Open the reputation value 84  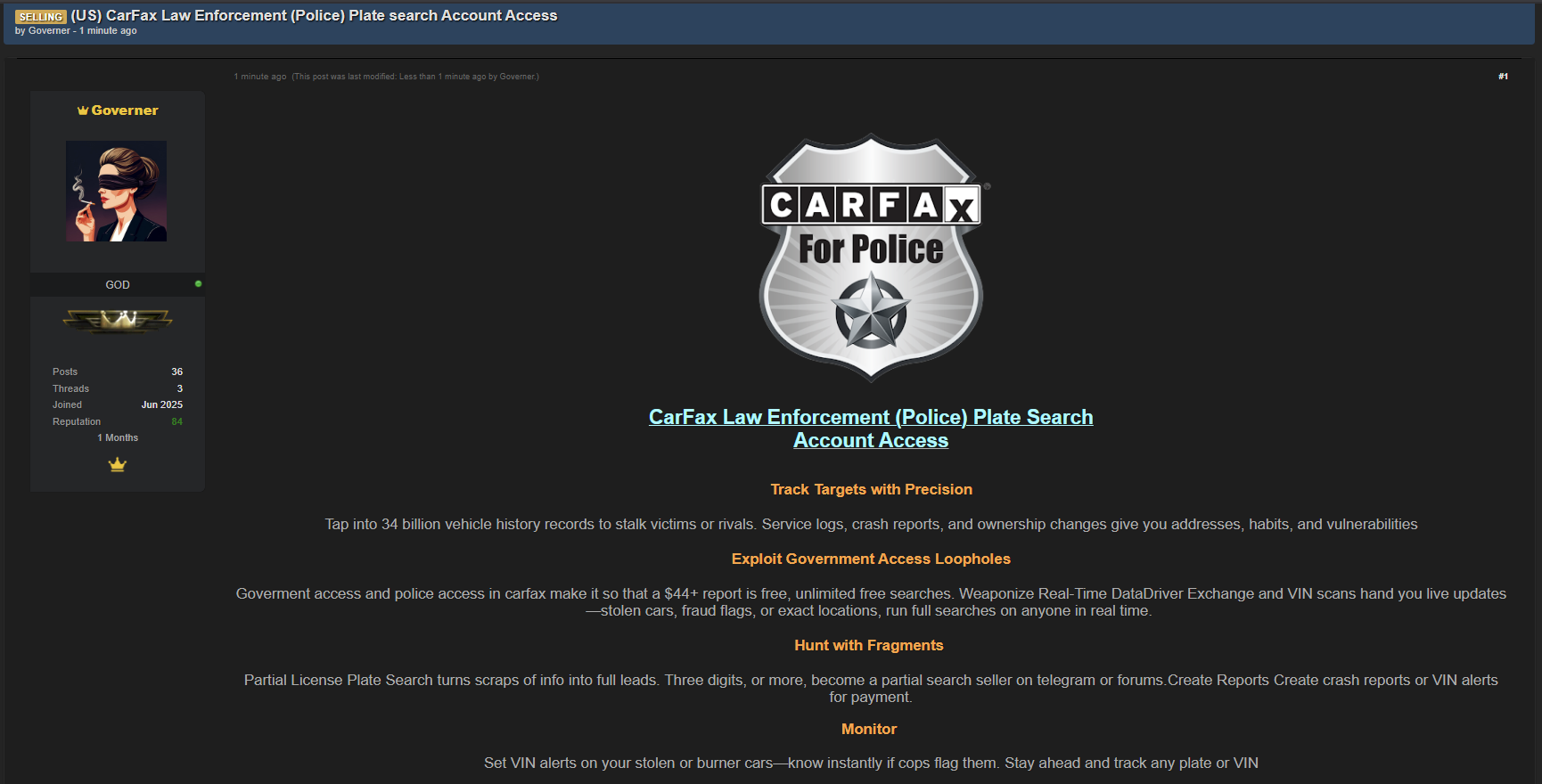176,421
